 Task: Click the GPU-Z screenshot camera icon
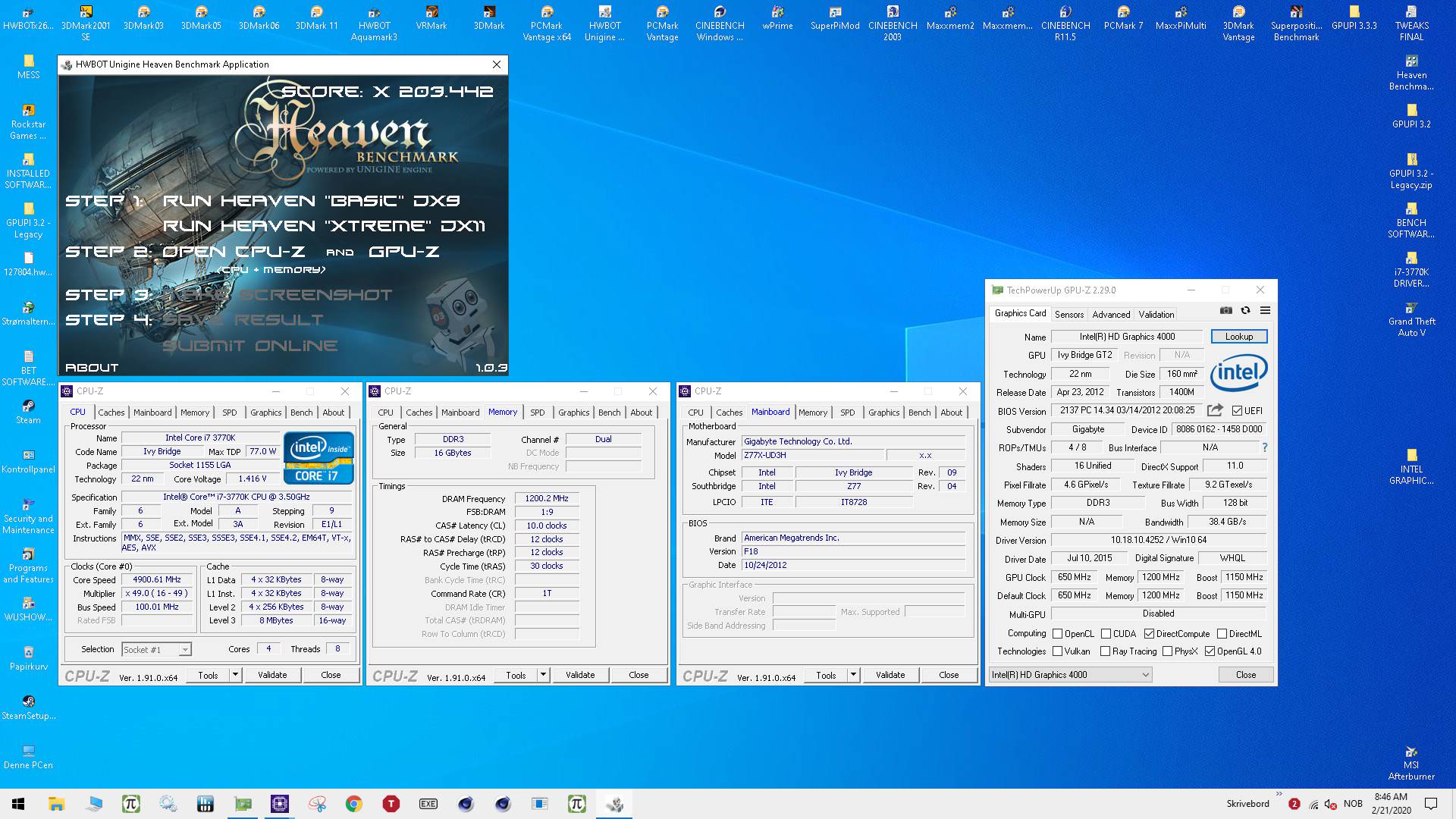(x=1225, y=310)
